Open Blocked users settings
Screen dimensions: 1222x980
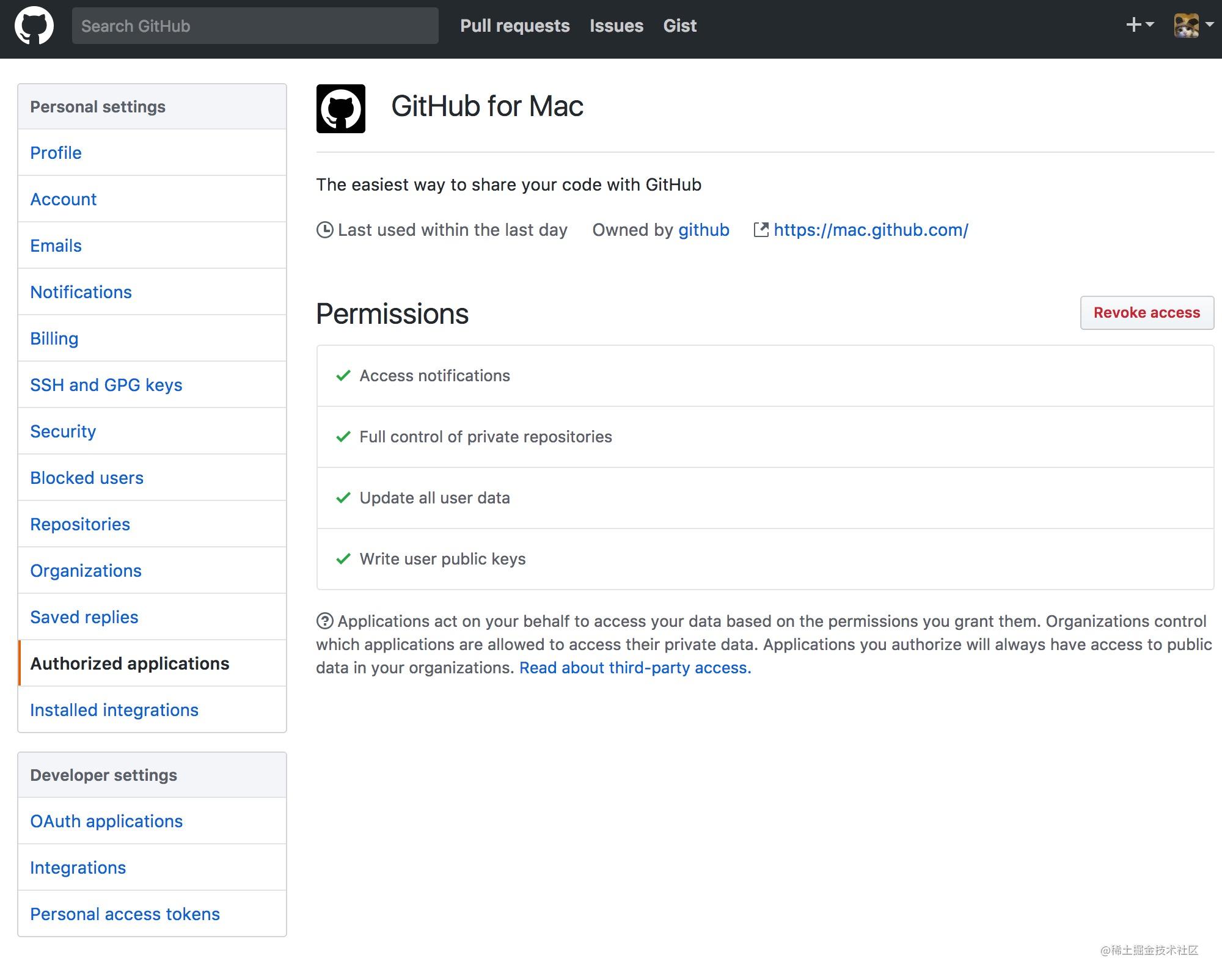87,477
